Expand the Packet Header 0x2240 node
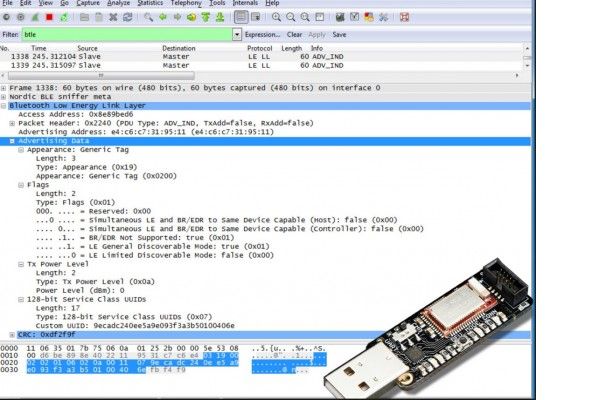This screenshot has width=600, height=400. pyautogui.click(x=12, y=123)
